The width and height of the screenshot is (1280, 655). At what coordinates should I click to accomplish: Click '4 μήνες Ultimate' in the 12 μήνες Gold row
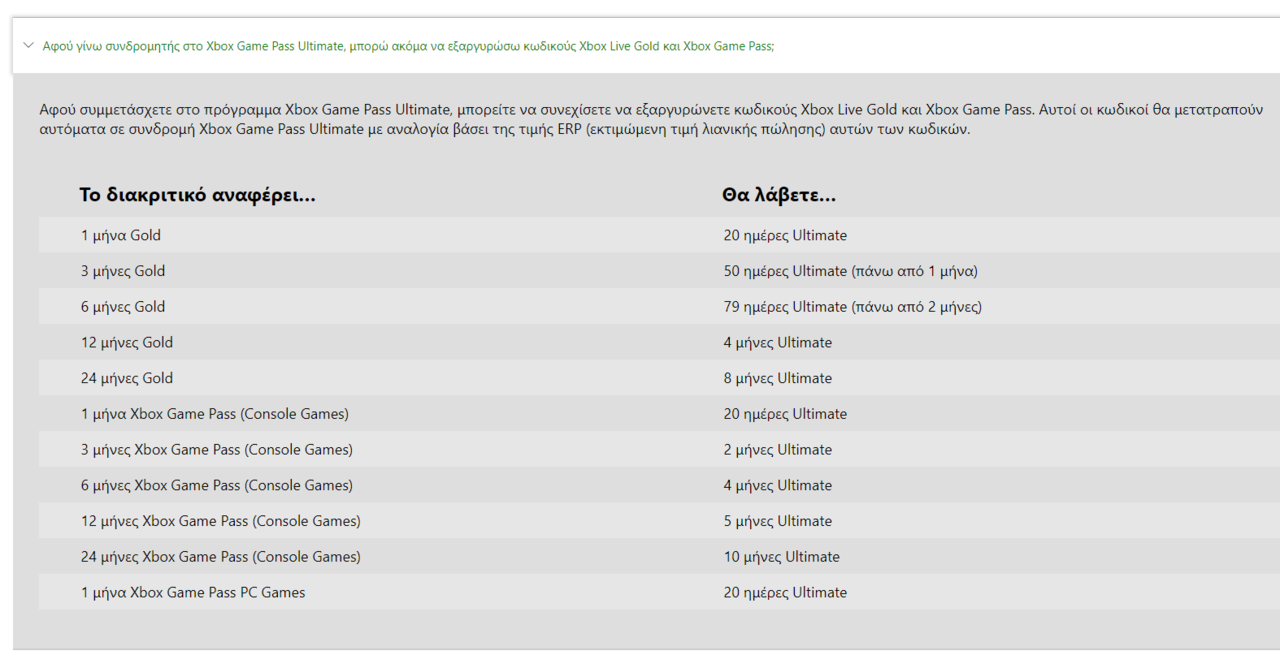[778, 342]
